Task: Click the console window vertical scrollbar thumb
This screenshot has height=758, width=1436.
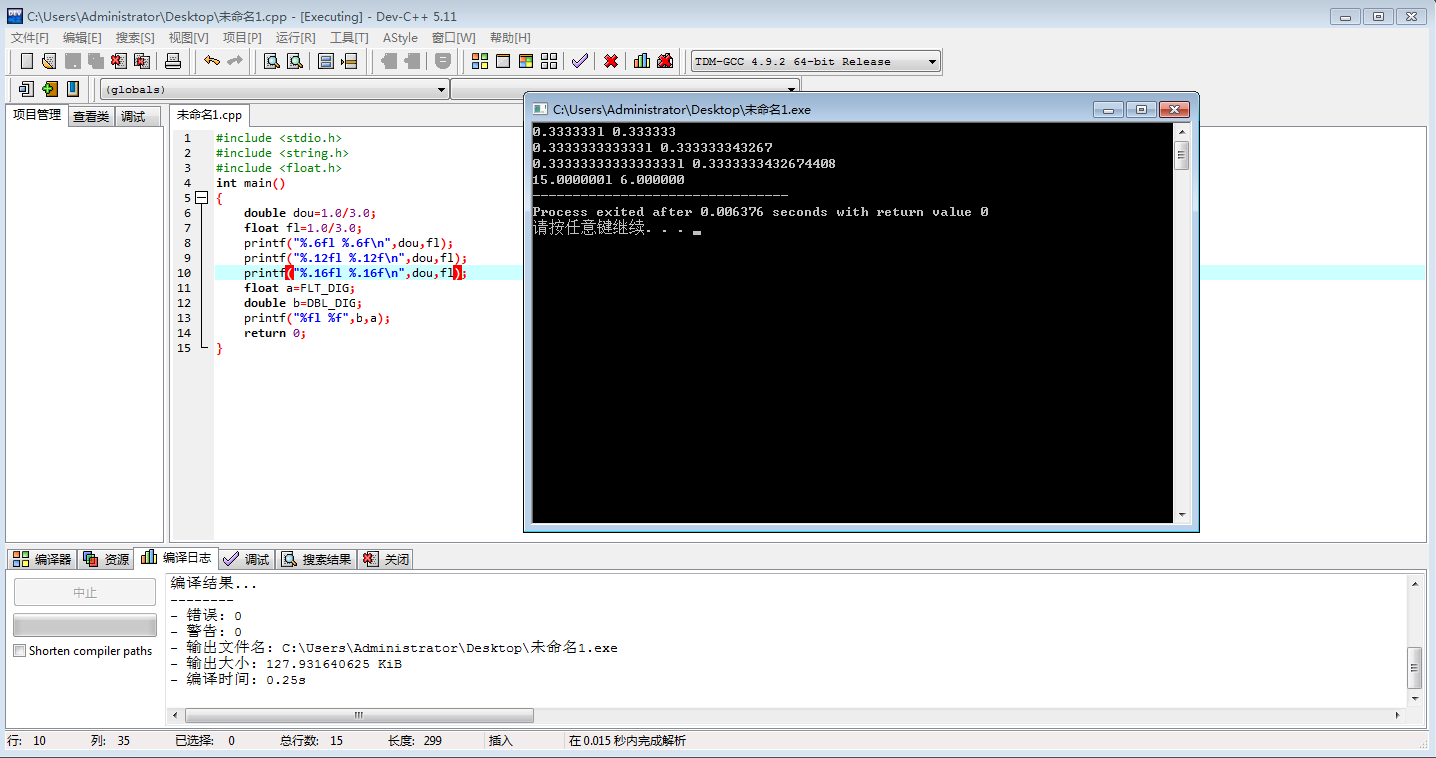Action: [x=1181, y=155]
